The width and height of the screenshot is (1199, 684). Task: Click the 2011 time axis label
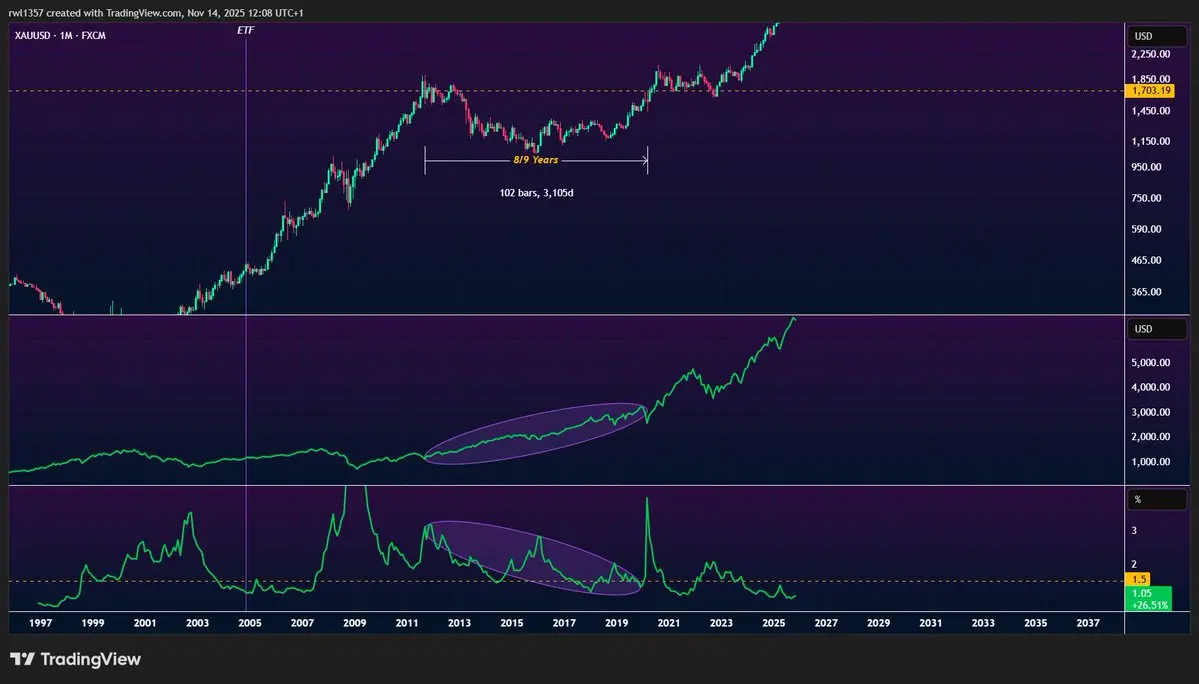tap(407, 623)
